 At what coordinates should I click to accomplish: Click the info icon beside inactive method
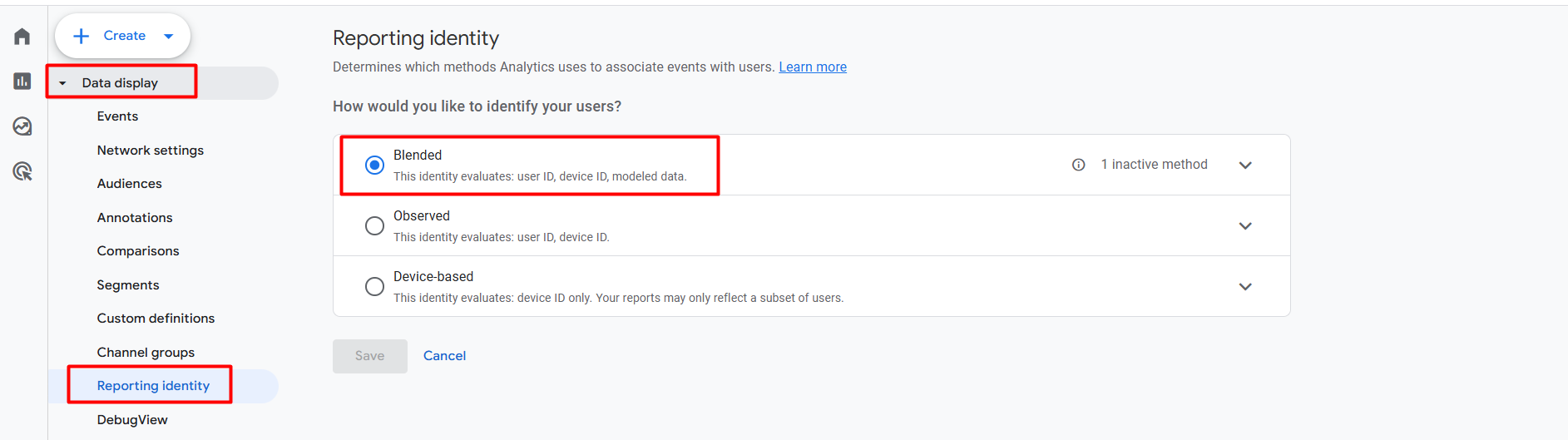(x=1078, y=165)
